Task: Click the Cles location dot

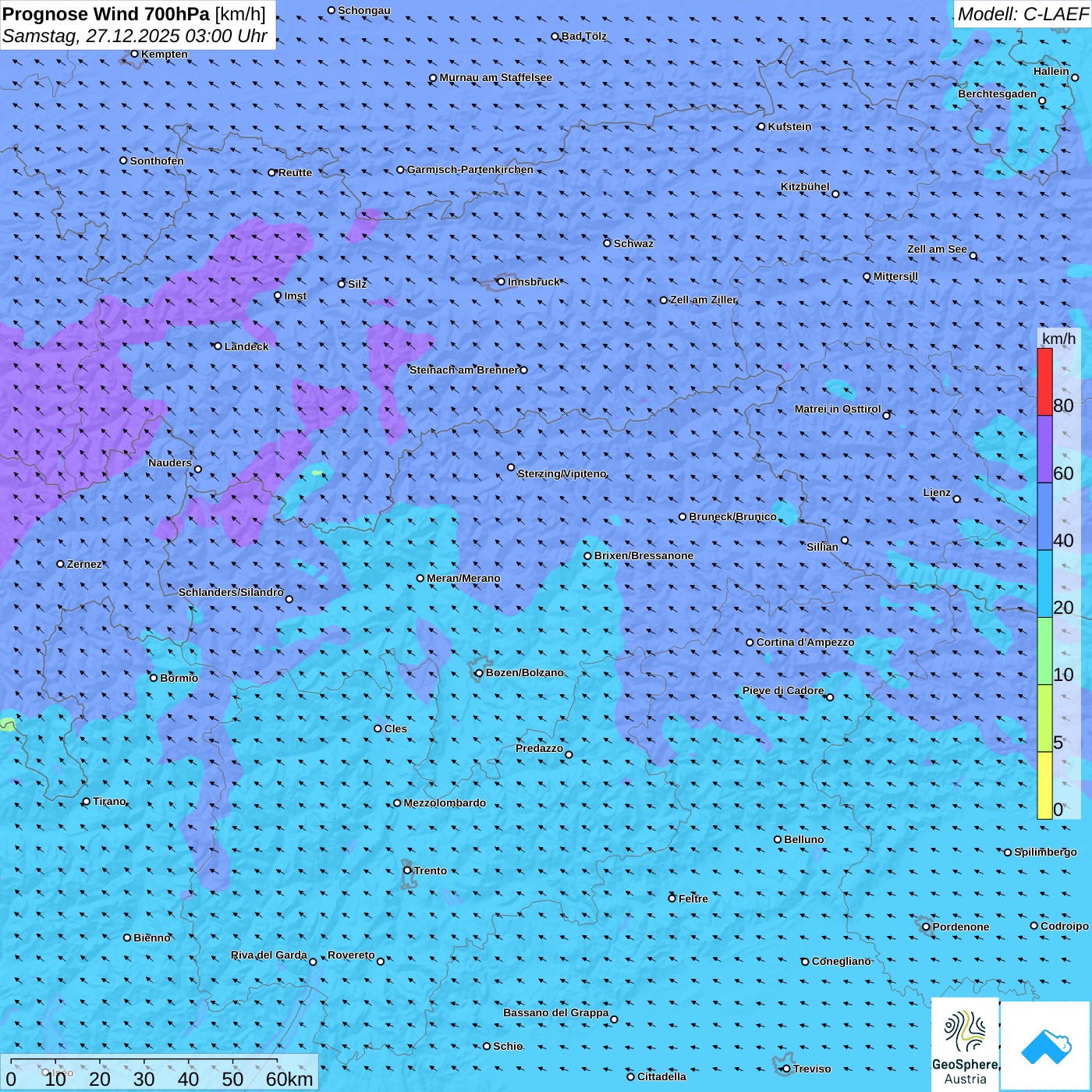Action: point(378,729)
